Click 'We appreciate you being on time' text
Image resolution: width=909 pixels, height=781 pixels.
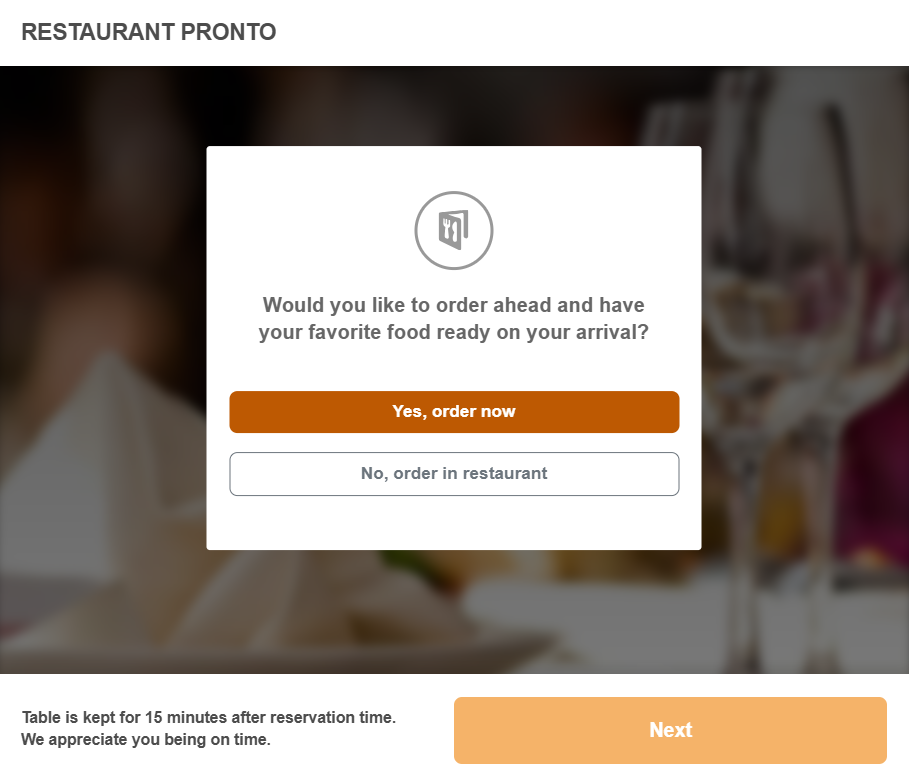tap(146, 740)
